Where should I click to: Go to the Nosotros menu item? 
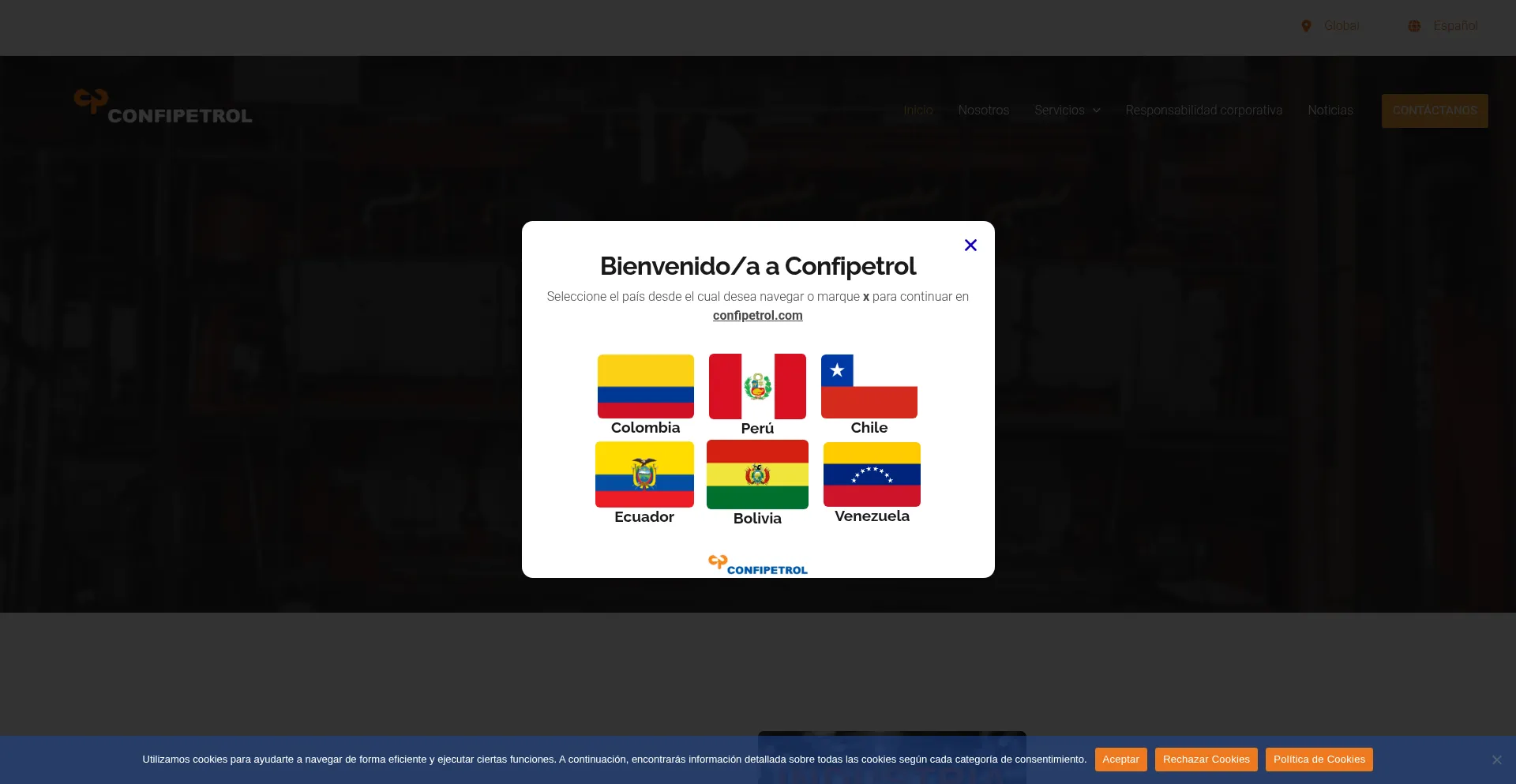point(983,111)
